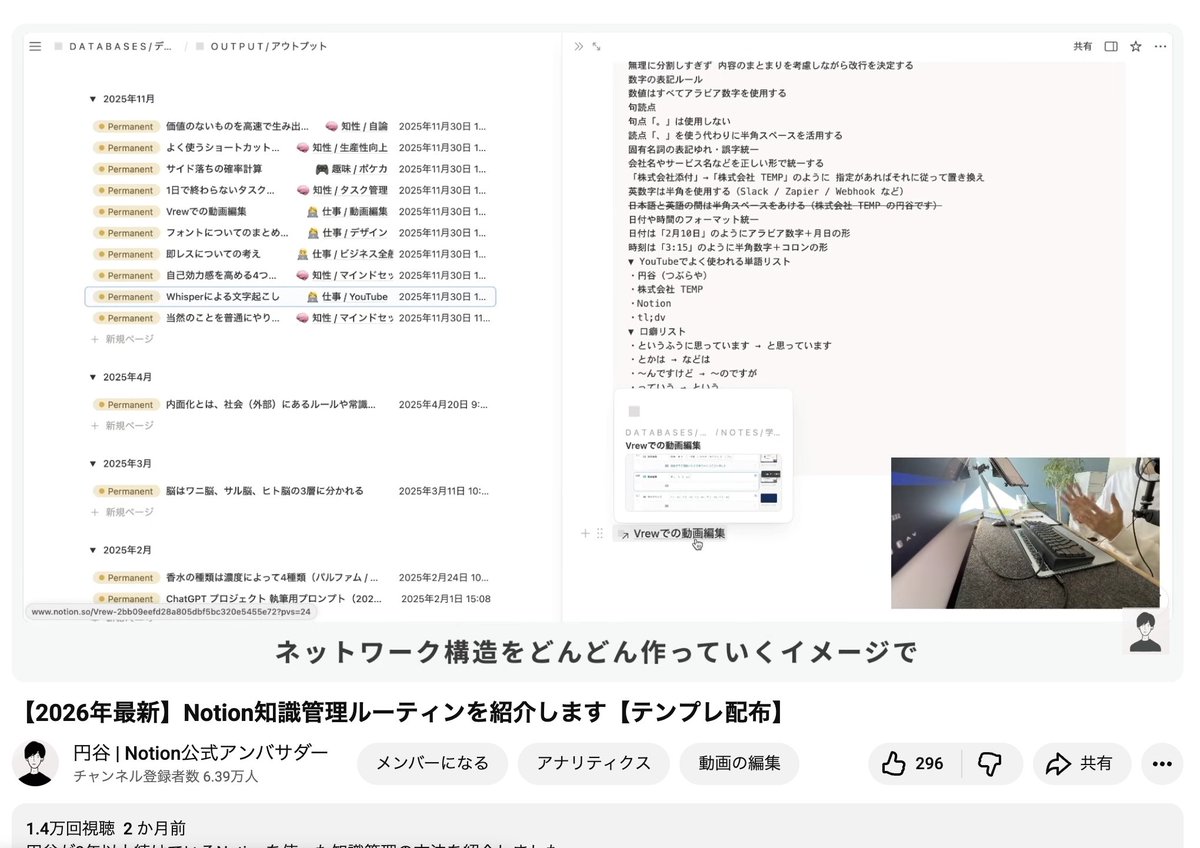Click the thumbs-down icon on the video
The height and width of the screenshot is (848, 1200).
coord(991,763)
